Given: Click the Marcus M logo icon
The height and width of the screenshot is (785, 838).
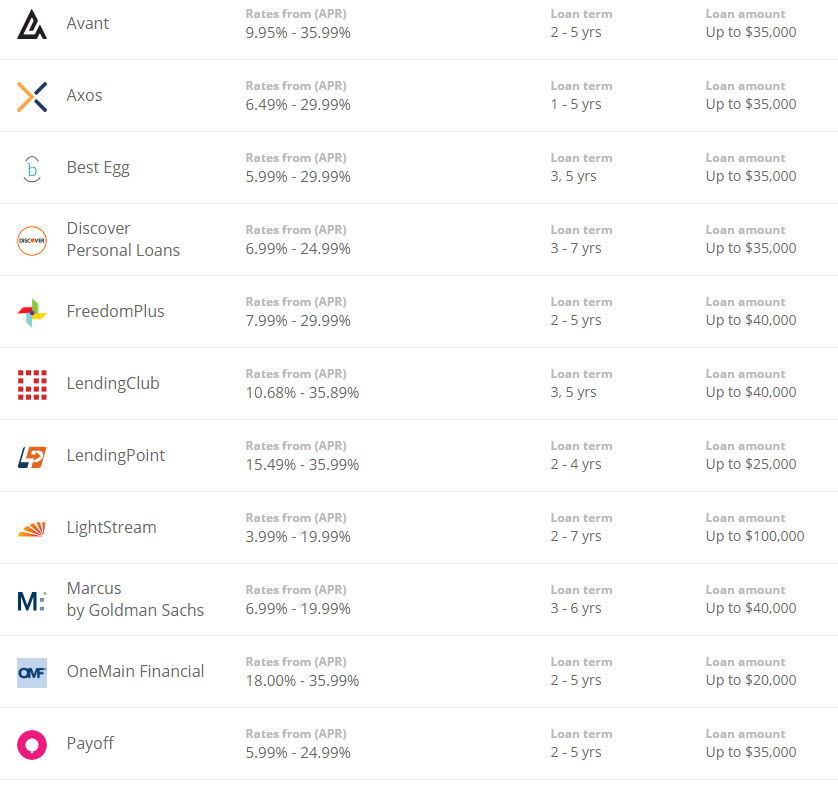Looking at the screenshot, I should [x=32, y=600].
